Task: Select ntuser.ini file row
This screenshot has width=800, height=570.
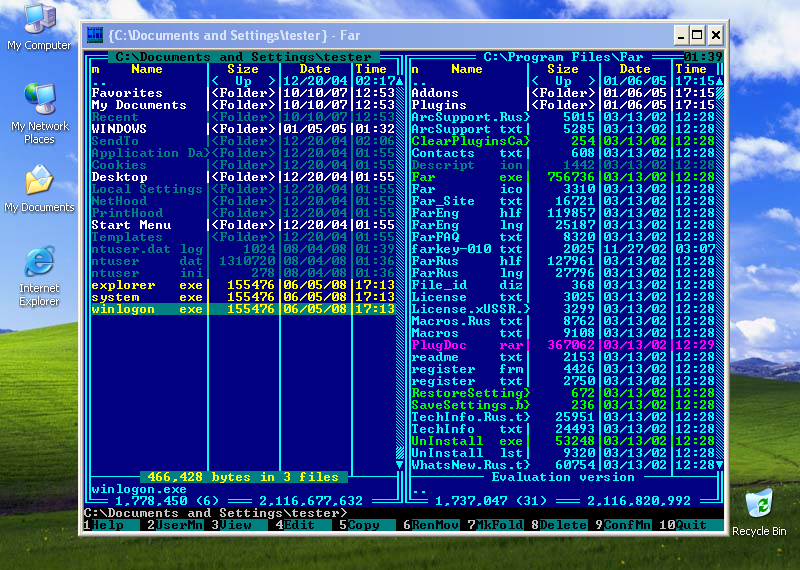Action: [x=243, y=273]
